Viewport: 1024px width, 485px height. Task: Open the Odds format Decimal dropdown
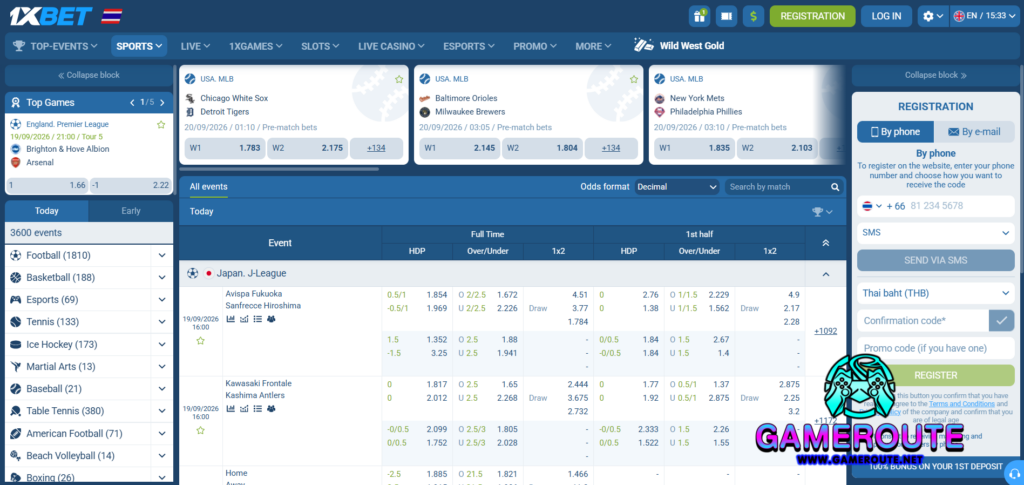[x=677, y=187]
